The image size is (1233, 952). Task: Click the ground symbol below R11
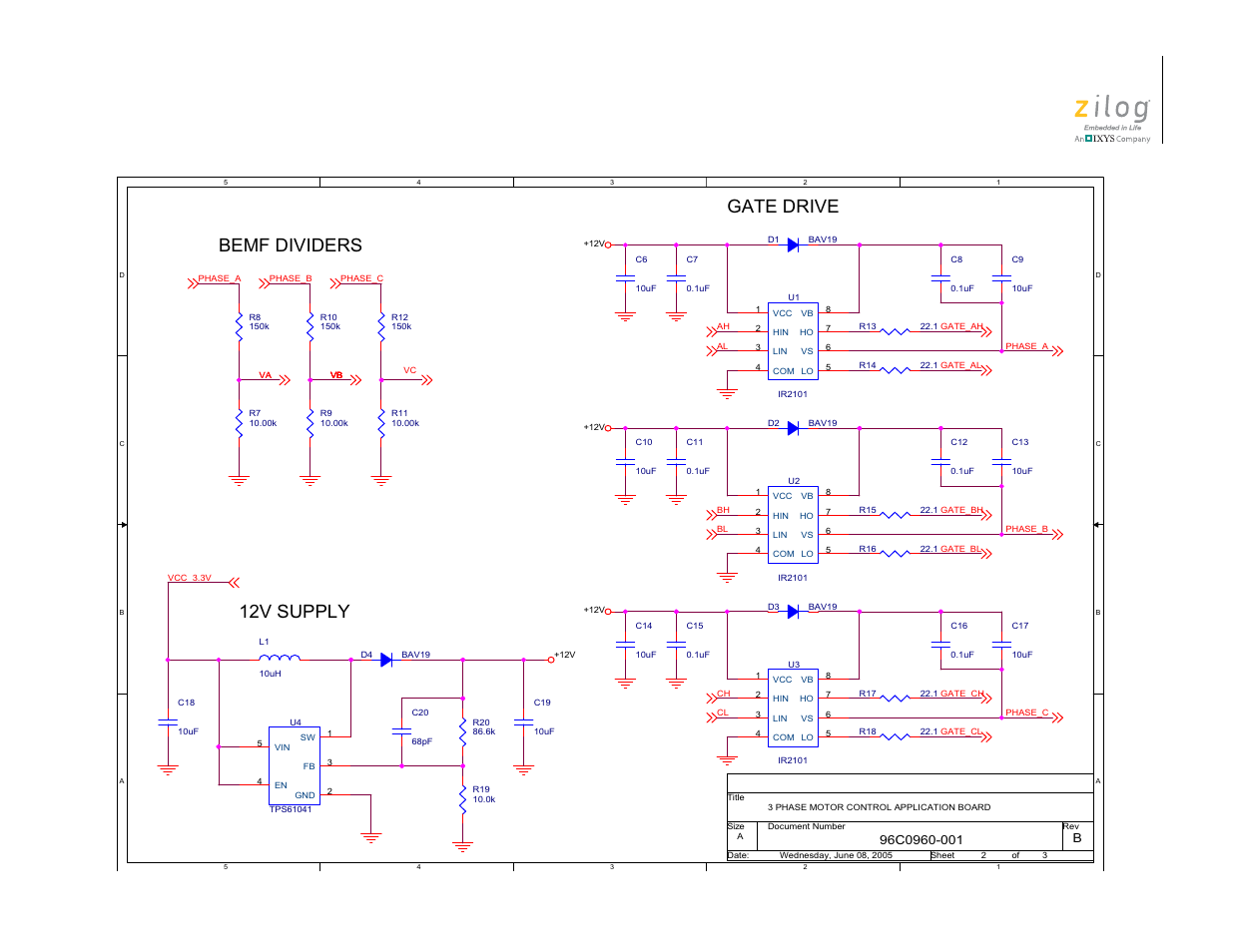click(x=380, y=481)
